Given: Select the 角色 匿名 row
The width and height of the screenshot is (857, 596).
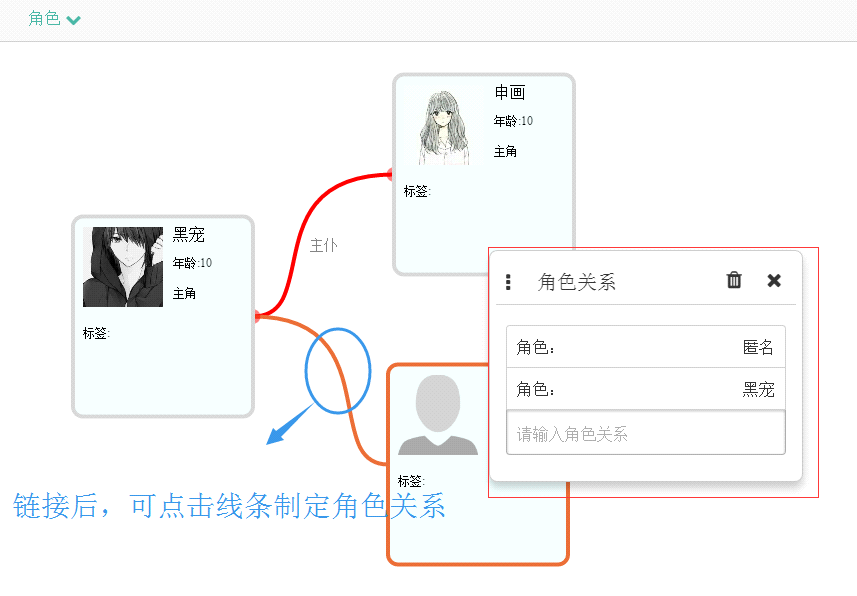Looking at the screenshot, I should tap(645, 347).
